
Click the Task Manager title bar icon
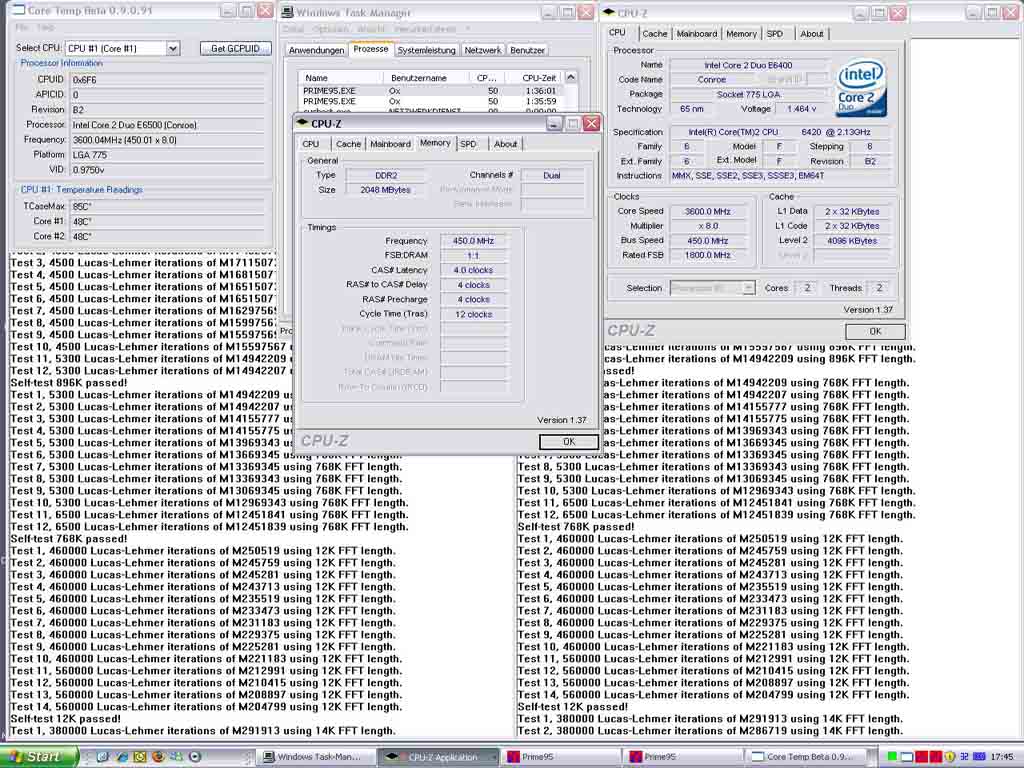click(287, 12)
